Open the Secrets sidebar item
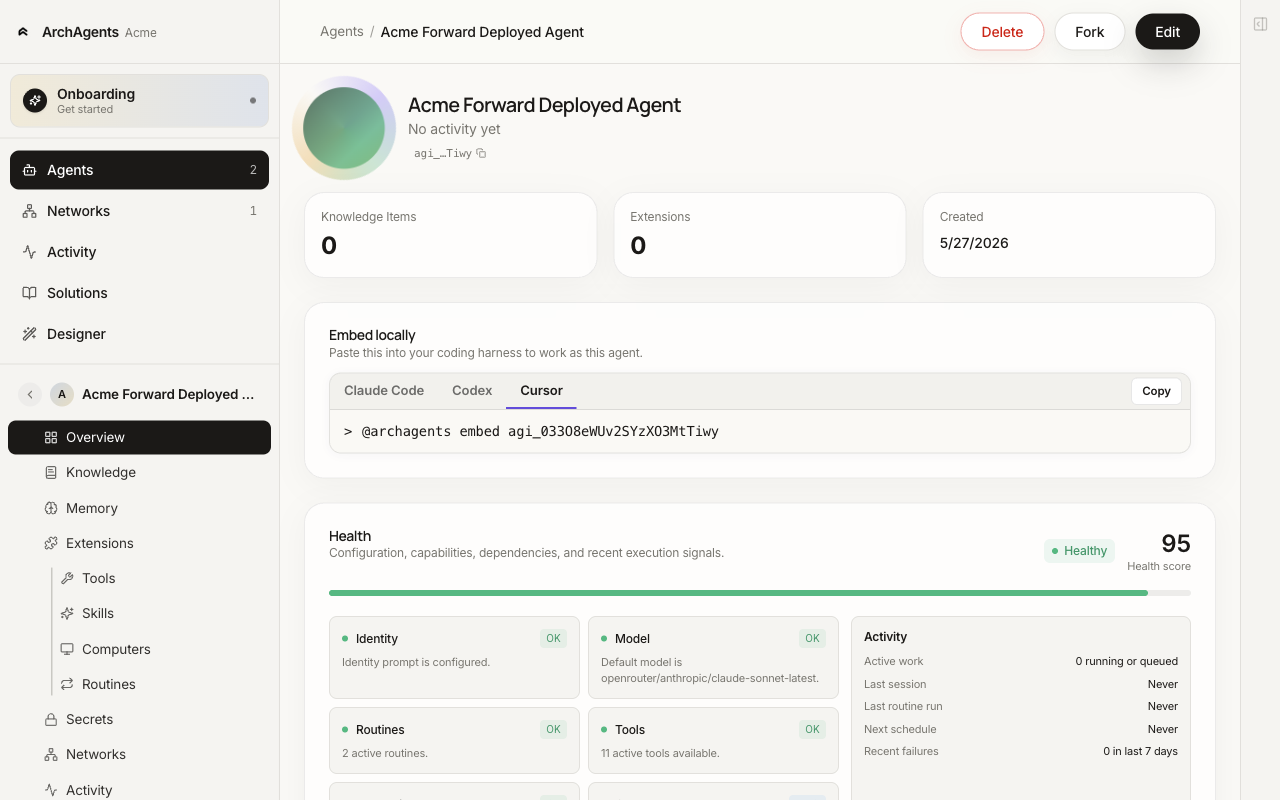1280x800 pixels. coord(139,719)
